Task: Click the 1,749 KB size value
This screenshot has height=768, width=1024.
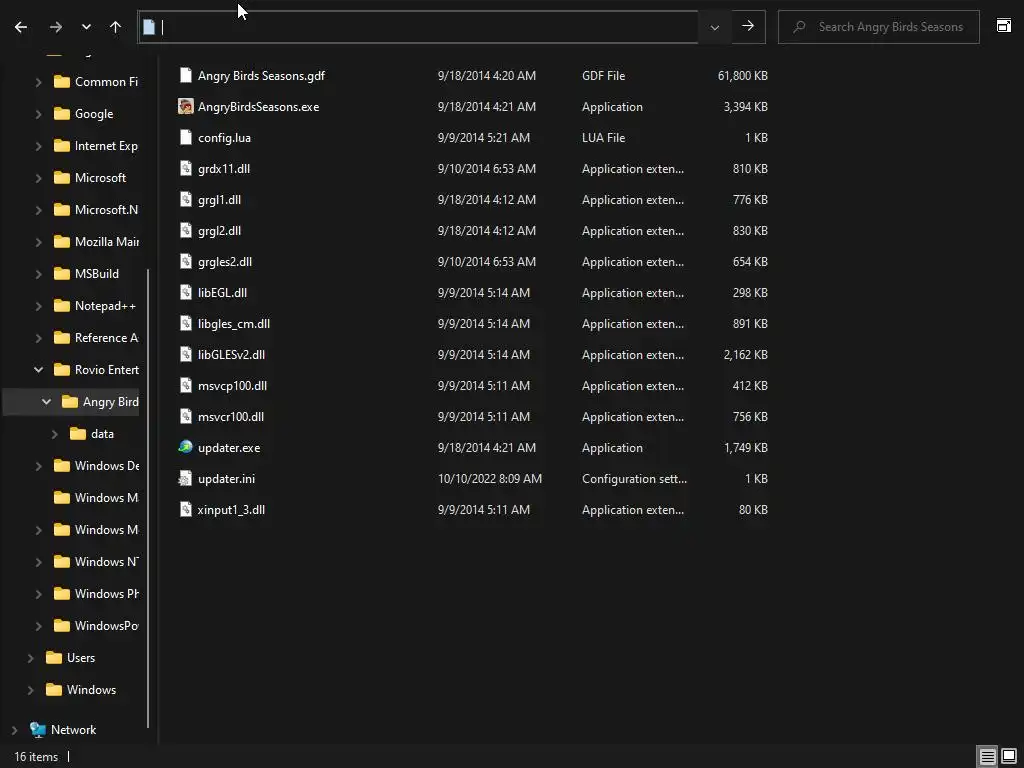Action: click(x=745, y=448)
